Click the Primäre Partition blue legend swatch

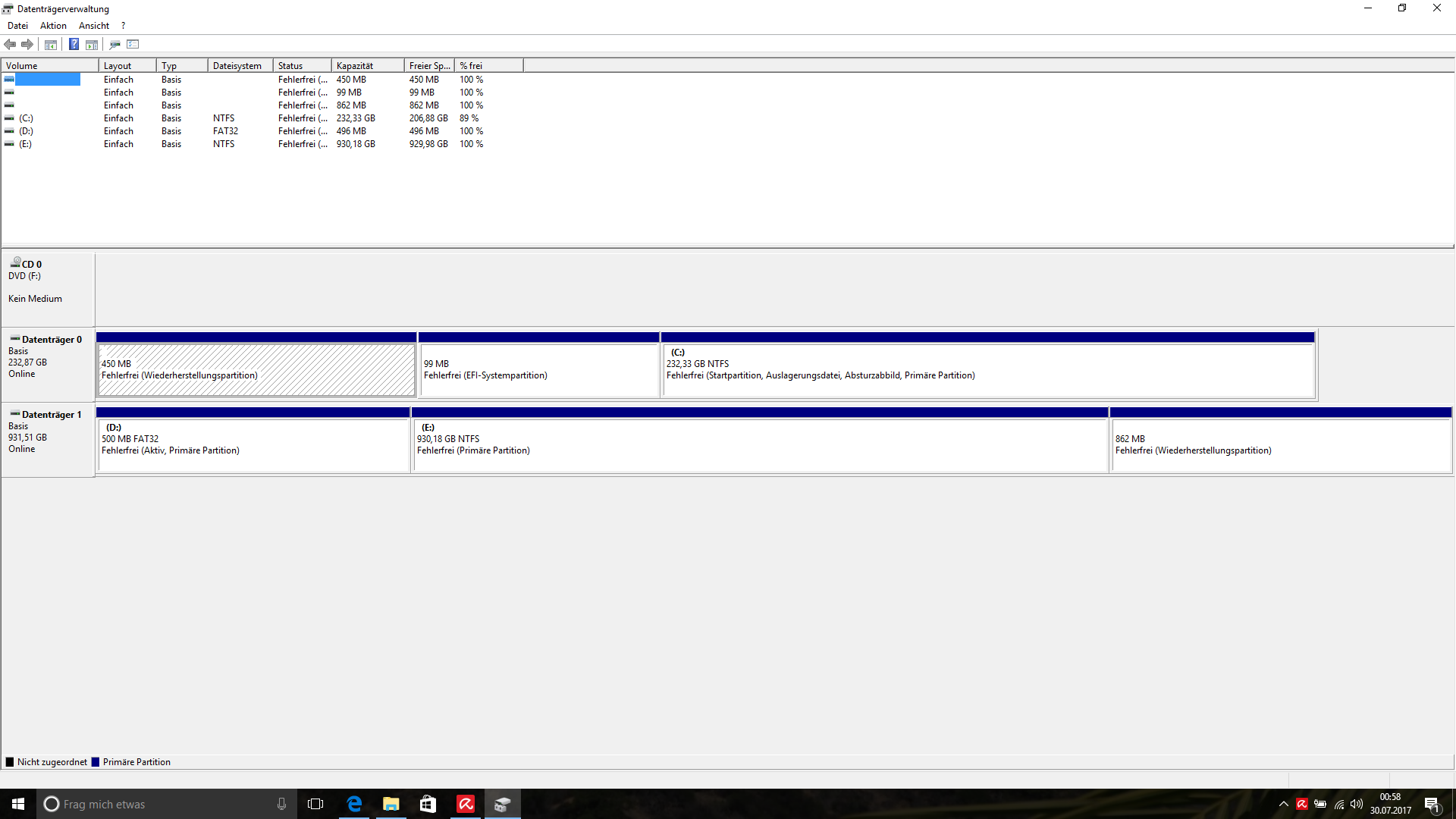click(x=96, y=762)
